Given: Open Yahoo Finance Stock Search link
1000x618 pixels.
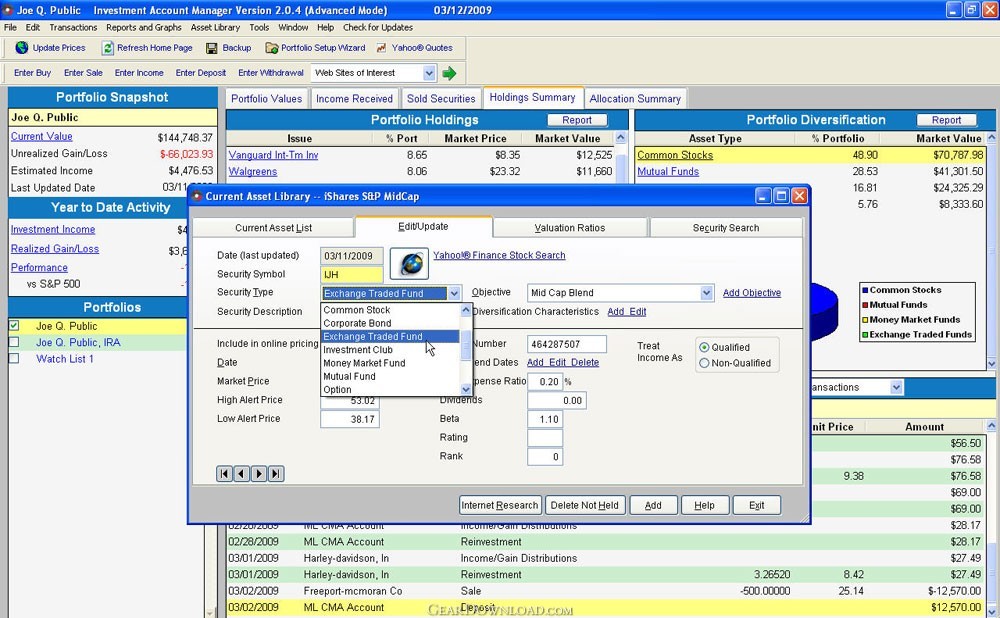Looking at the screenshot, I should (x=499, y=255).
